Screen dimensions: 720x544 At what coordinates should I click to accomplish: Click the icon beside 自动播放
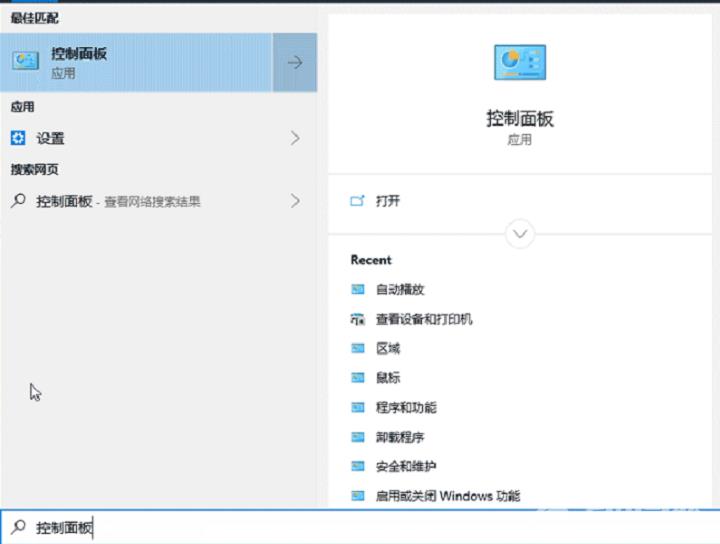point(358,289)
